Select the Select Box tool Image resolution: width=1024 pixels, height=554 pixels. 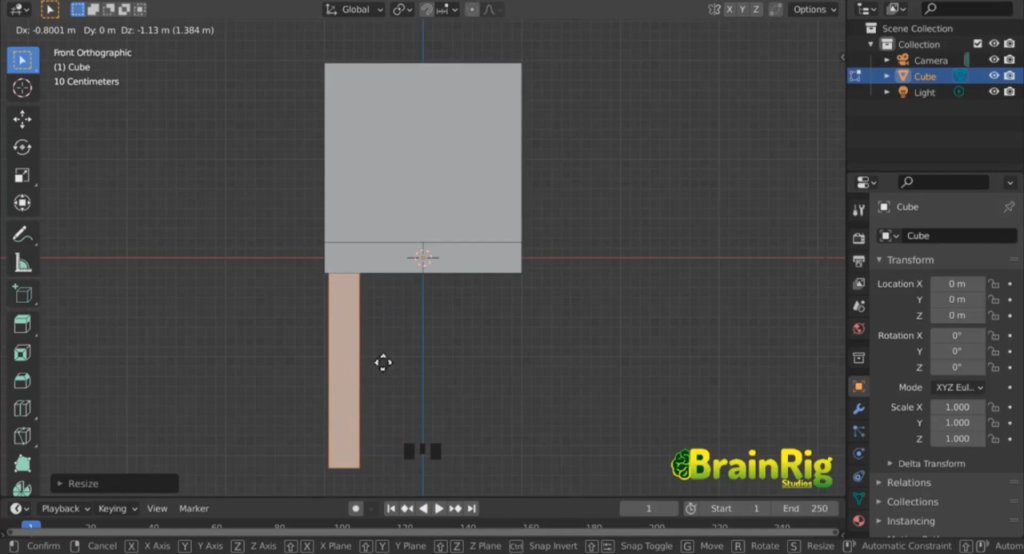coord(22,60)
